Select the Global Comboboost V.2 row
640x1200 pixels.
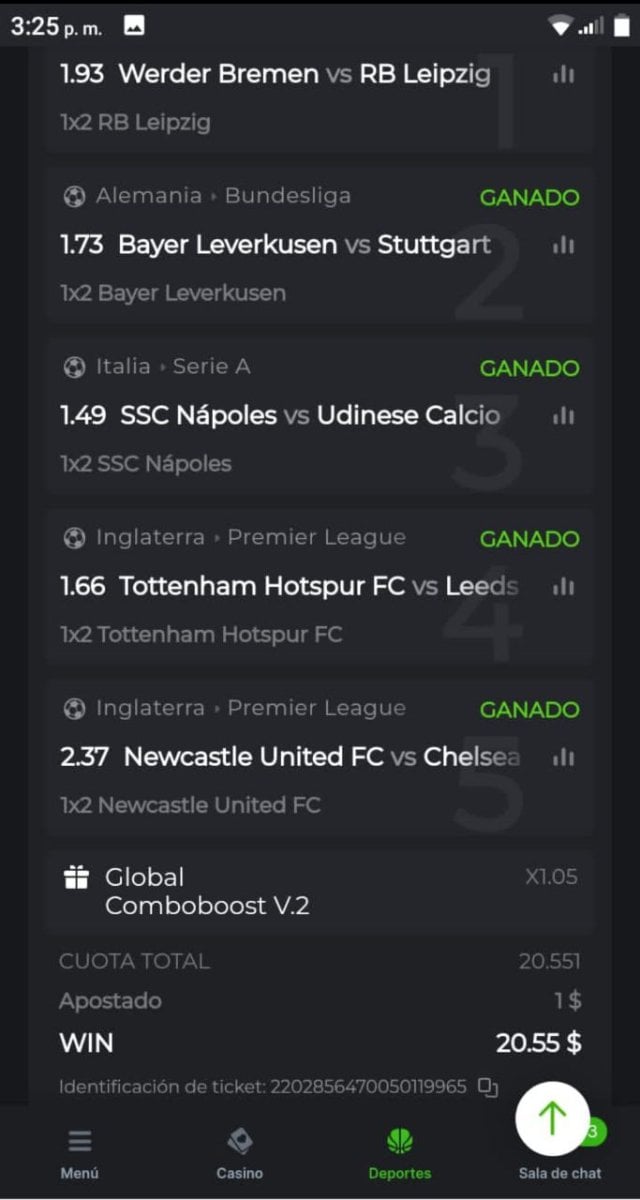point(318,892)
